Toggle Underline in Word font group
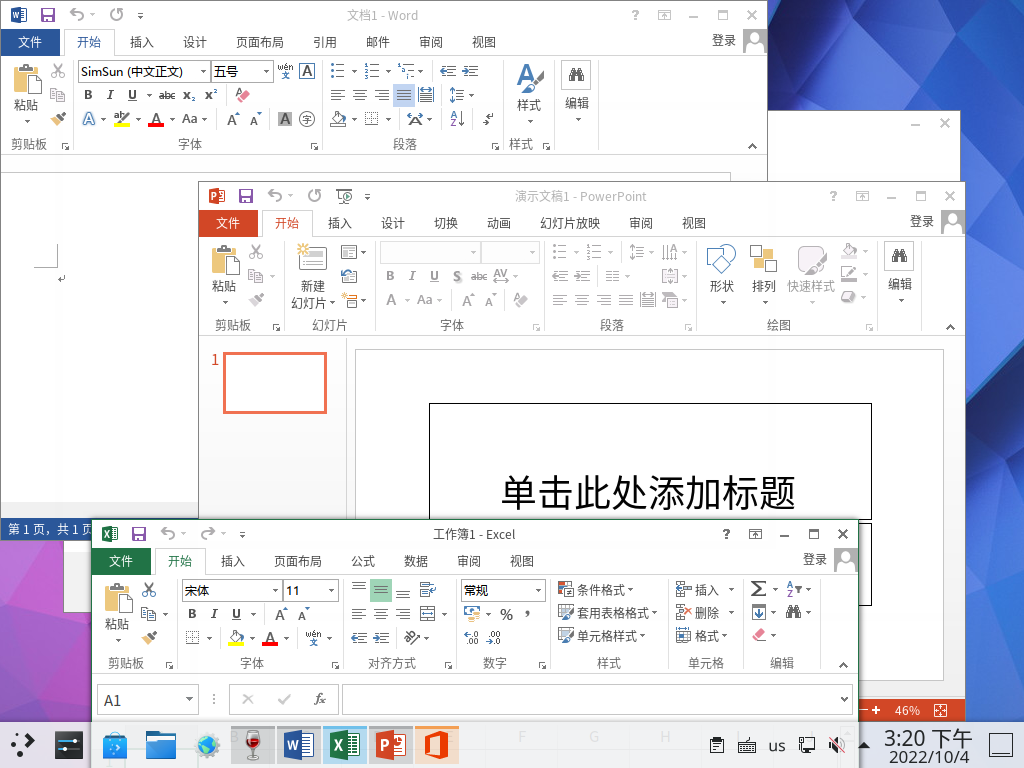The width and height of the screenshot is (1024, 768). click(x=133, y=95)
